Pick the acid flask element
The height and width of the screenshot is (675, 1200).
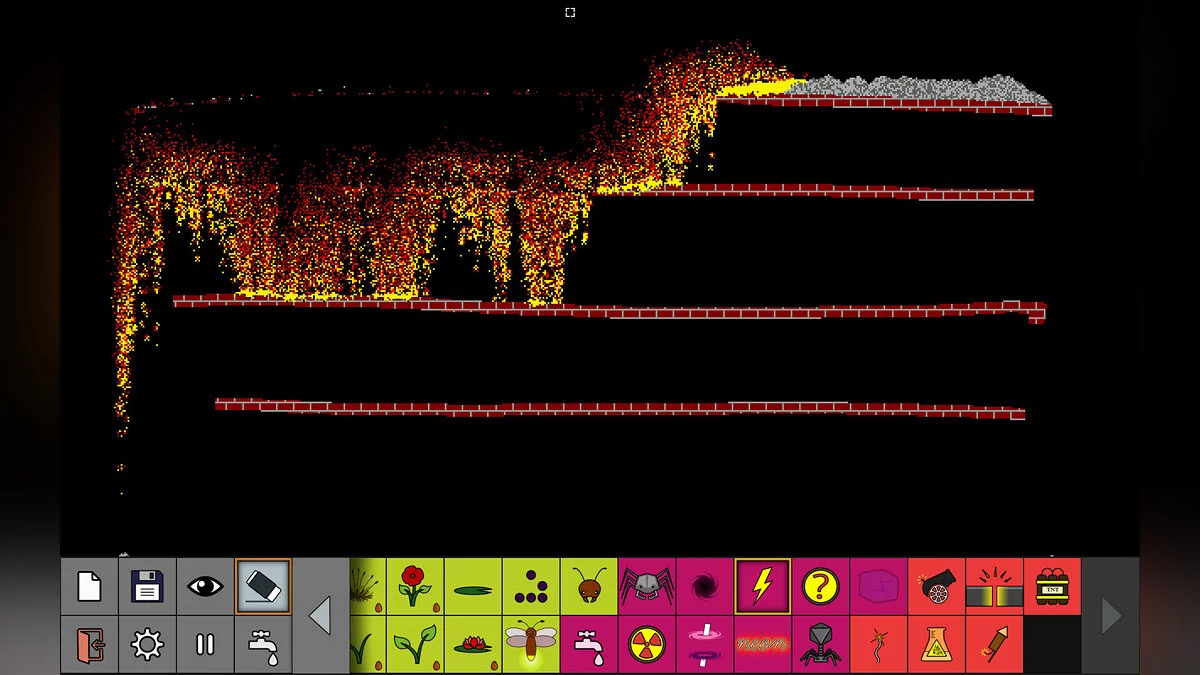[937, 646]
